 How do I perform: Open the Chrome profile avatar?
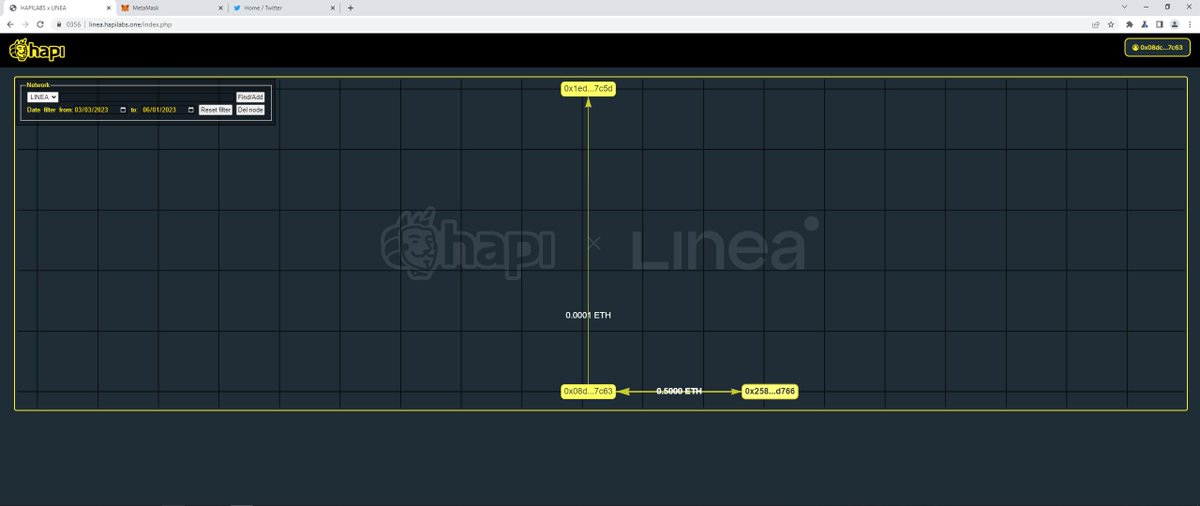(1174, 24)
